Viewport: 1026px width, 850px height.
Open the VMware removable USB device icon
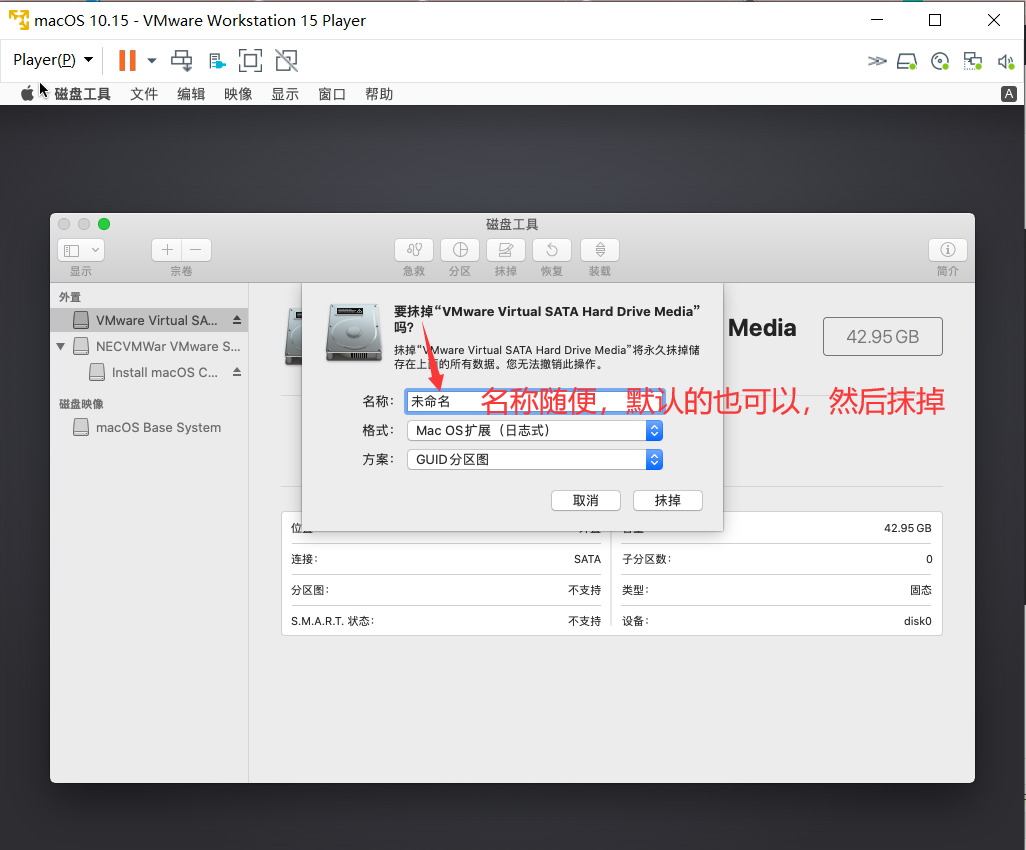click(216, 61)
